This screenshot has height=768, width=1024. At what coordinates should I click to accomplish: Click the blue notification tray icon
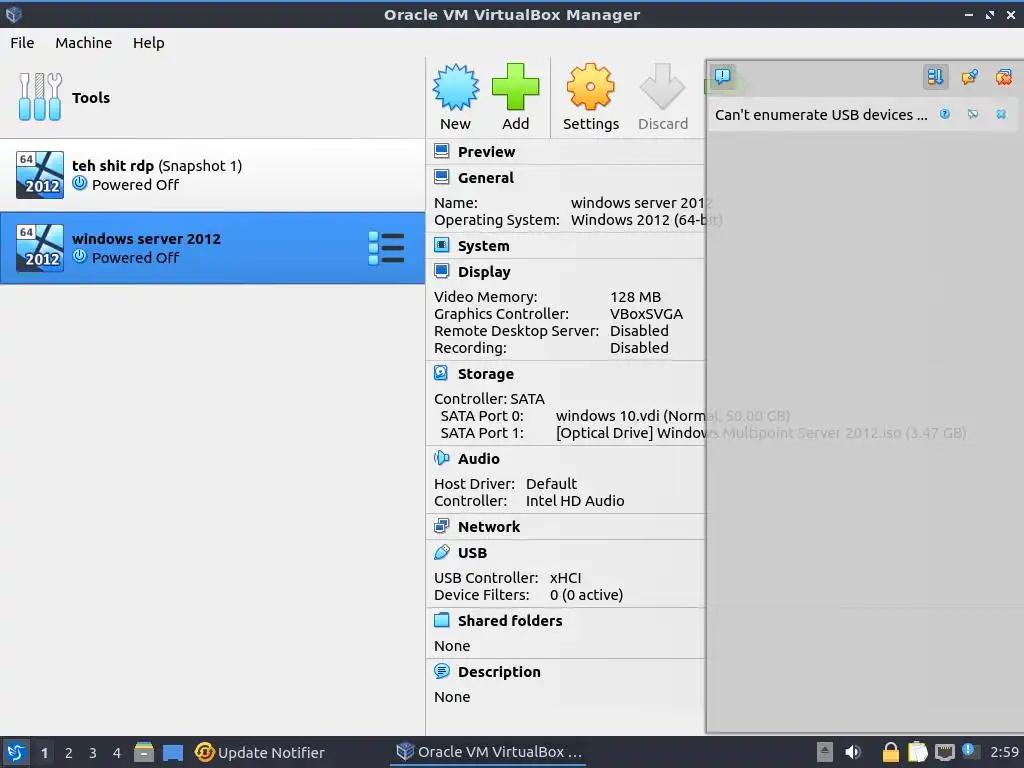(968, 750)
